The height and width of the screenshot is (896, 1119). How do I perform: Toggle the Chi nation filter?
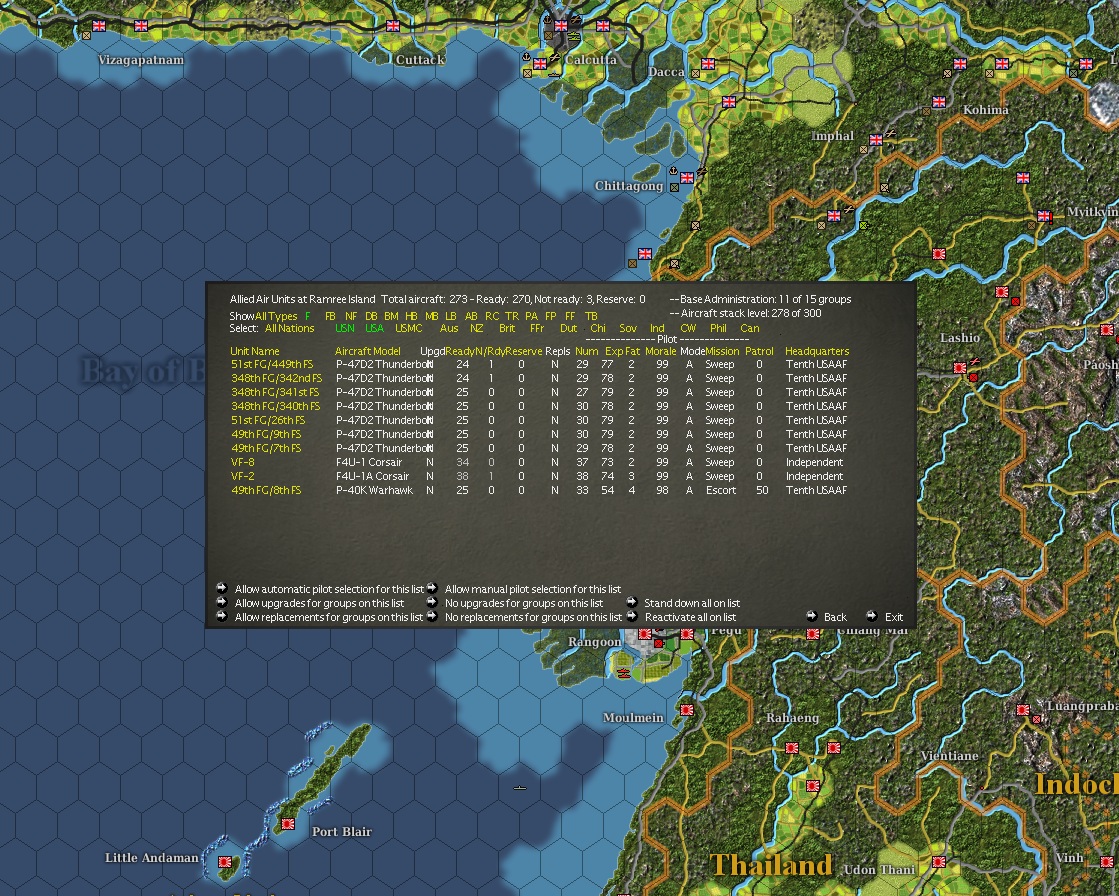[598, 328]
